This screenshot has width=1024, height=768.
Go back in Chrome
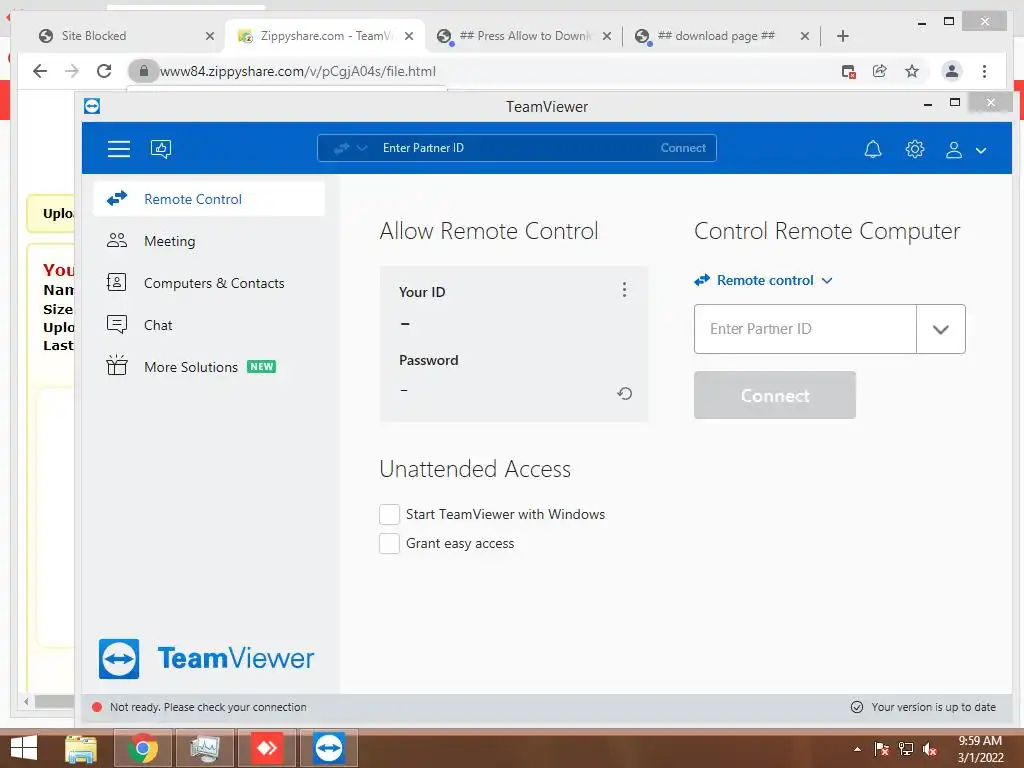pos(40,71)
